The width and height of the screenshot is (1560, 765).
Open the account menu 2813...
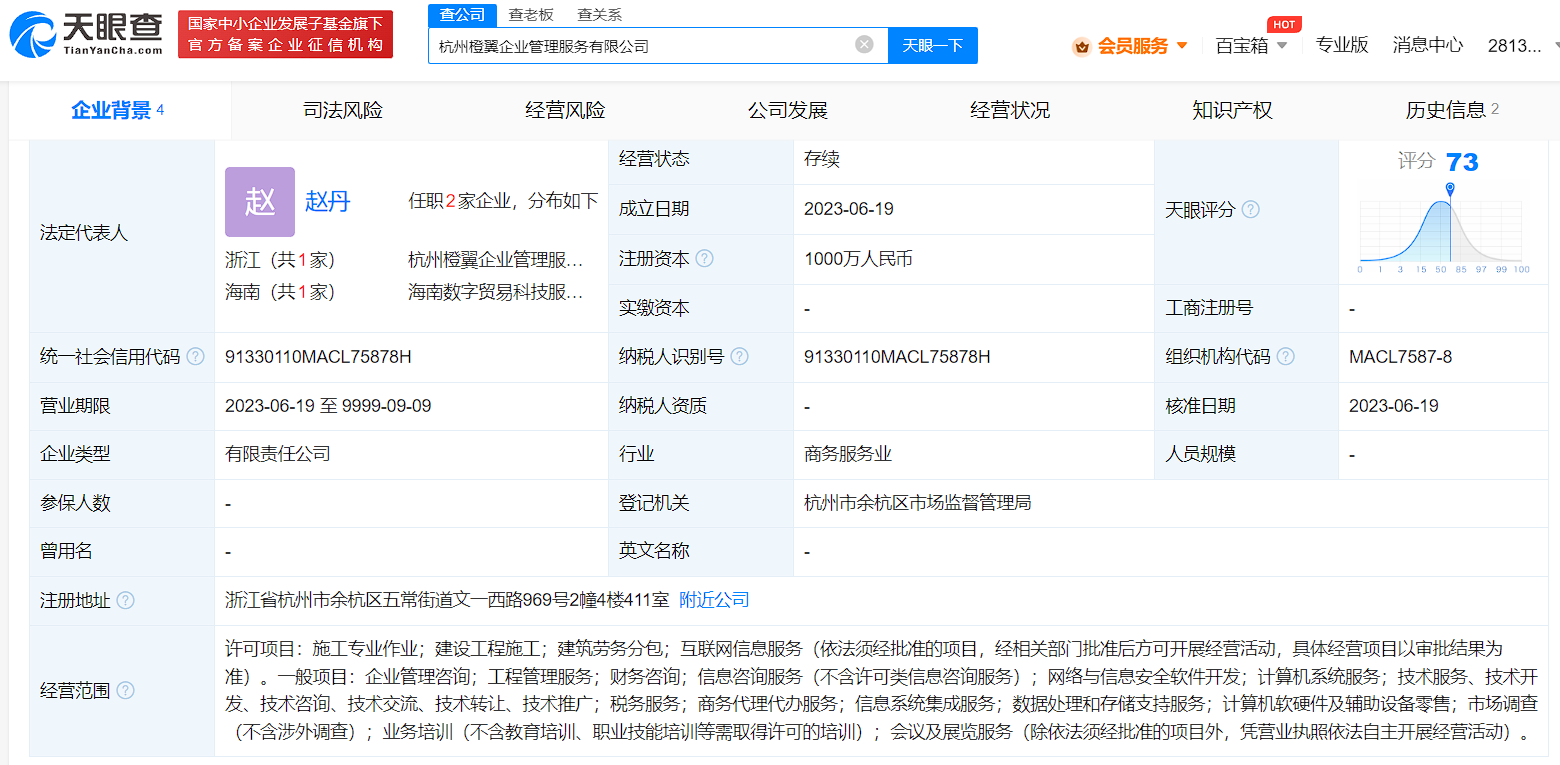[x=1514, y=45]
